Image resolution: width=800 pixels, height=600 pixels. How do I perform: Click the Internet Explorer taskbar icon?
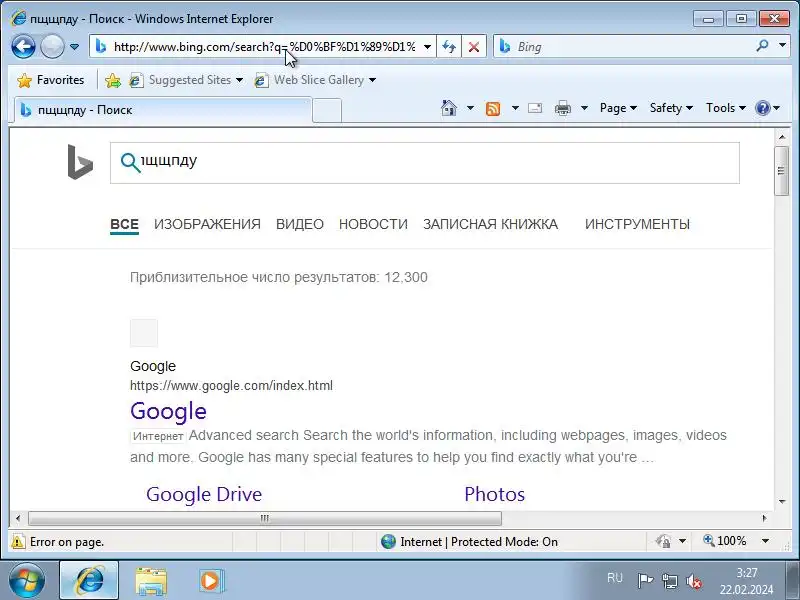[89, 581]
